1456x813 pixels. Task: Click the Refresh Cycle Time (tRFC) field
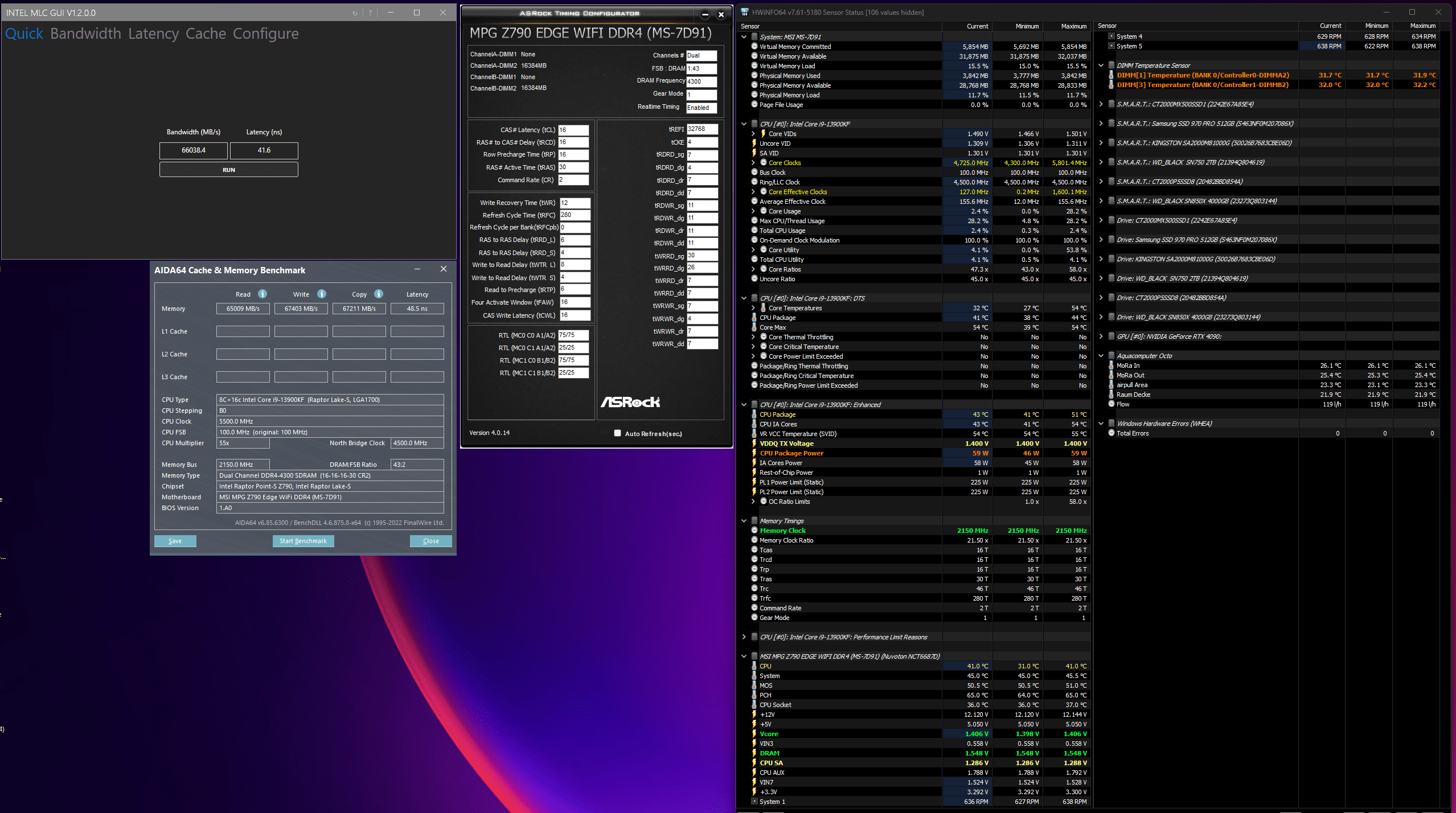click(575, 215)
